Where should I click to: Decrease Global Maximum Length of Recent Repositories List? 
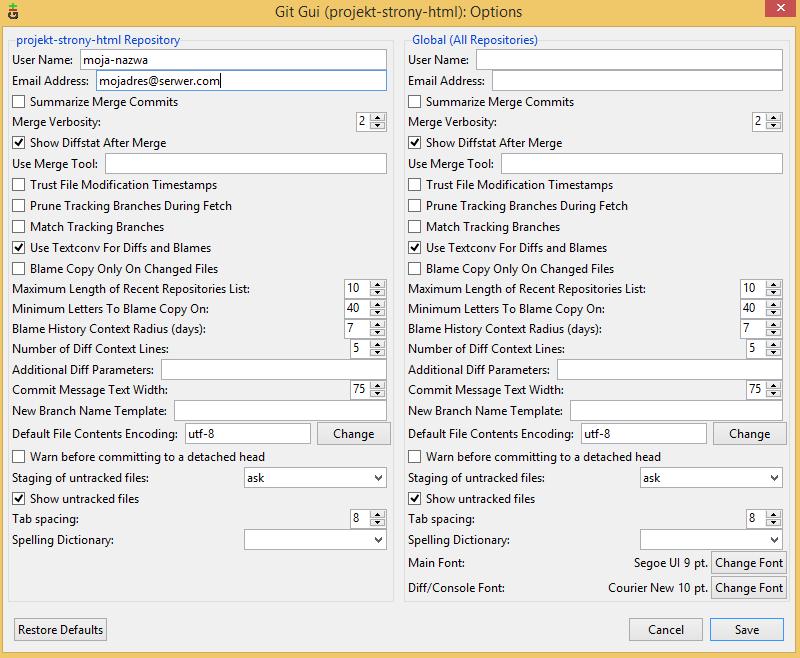[773, 292]
